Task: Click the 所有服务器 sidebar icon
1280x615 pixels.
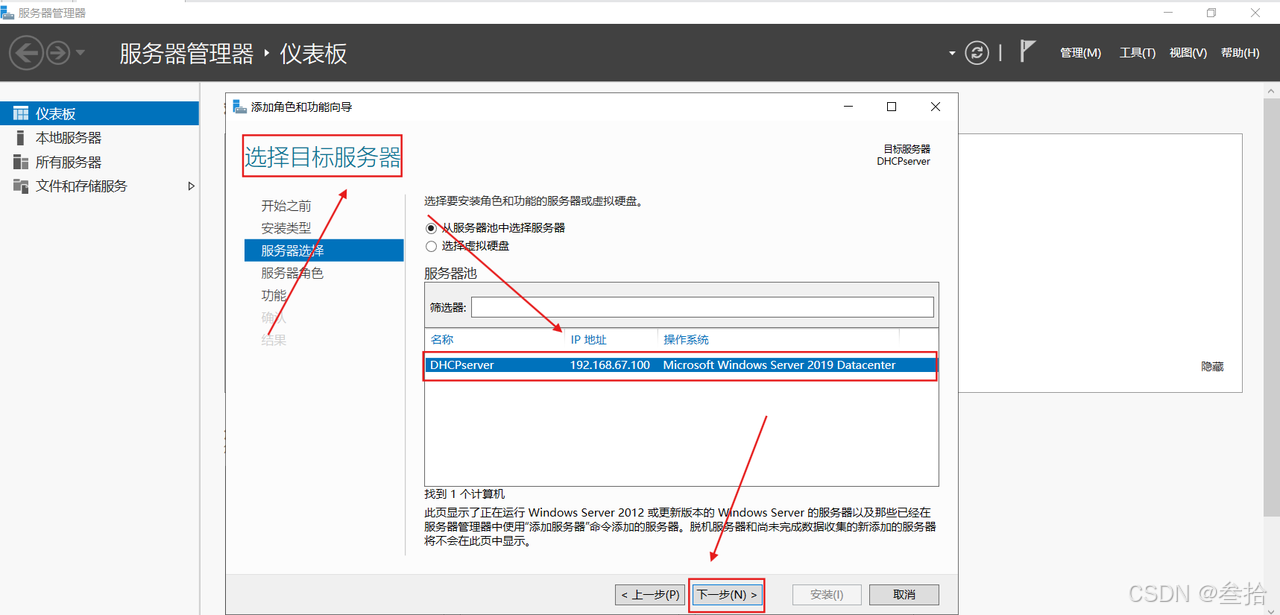Action: pos(20,162)
